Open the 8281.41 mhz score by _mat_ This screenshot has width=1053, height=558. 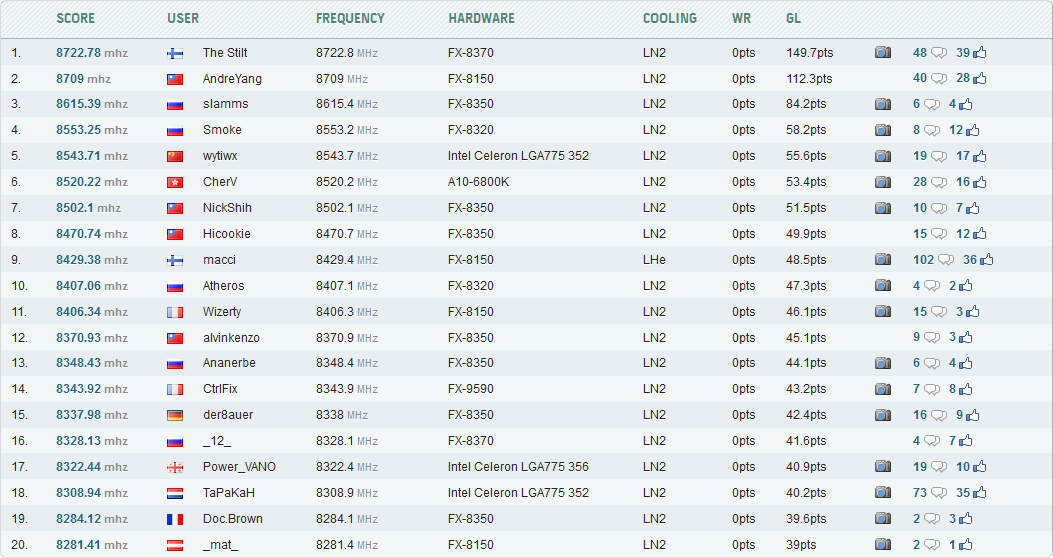pyautogui.click(x=91, y=545)
